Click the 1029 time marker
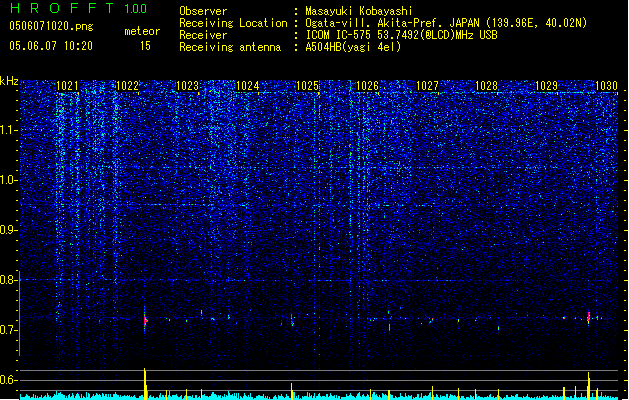The image size is (629, 400). (x=547, y=86)
